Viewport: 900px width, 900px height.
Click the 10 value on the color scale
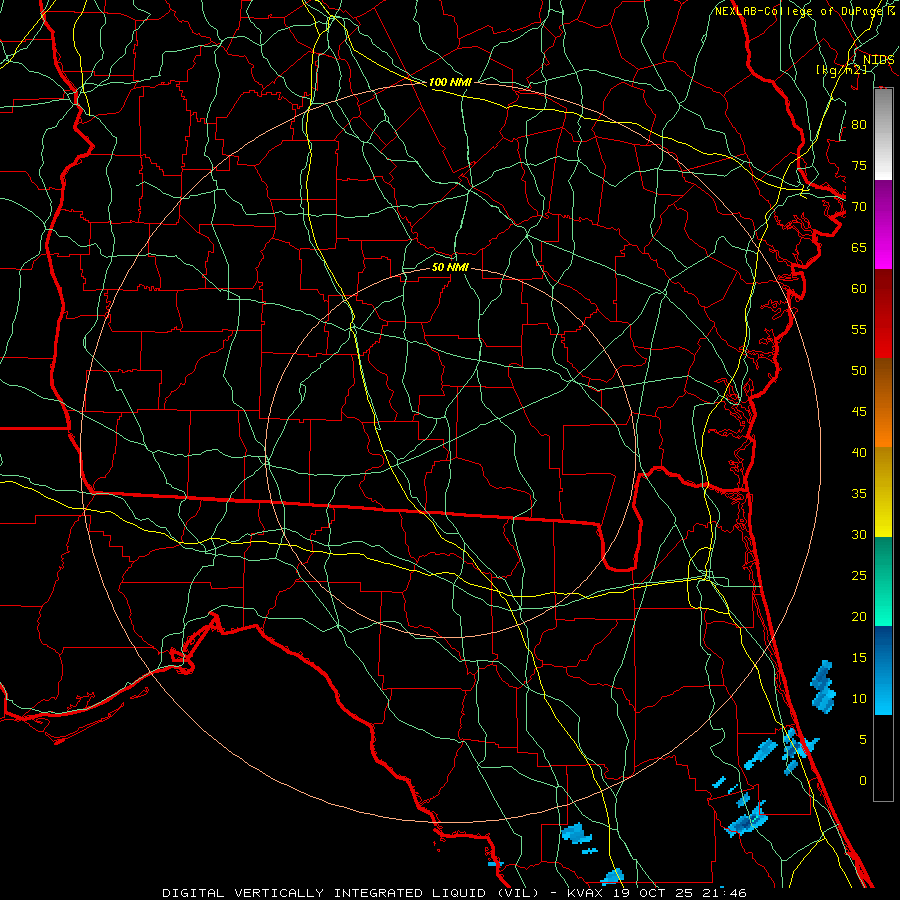point(859,699)
